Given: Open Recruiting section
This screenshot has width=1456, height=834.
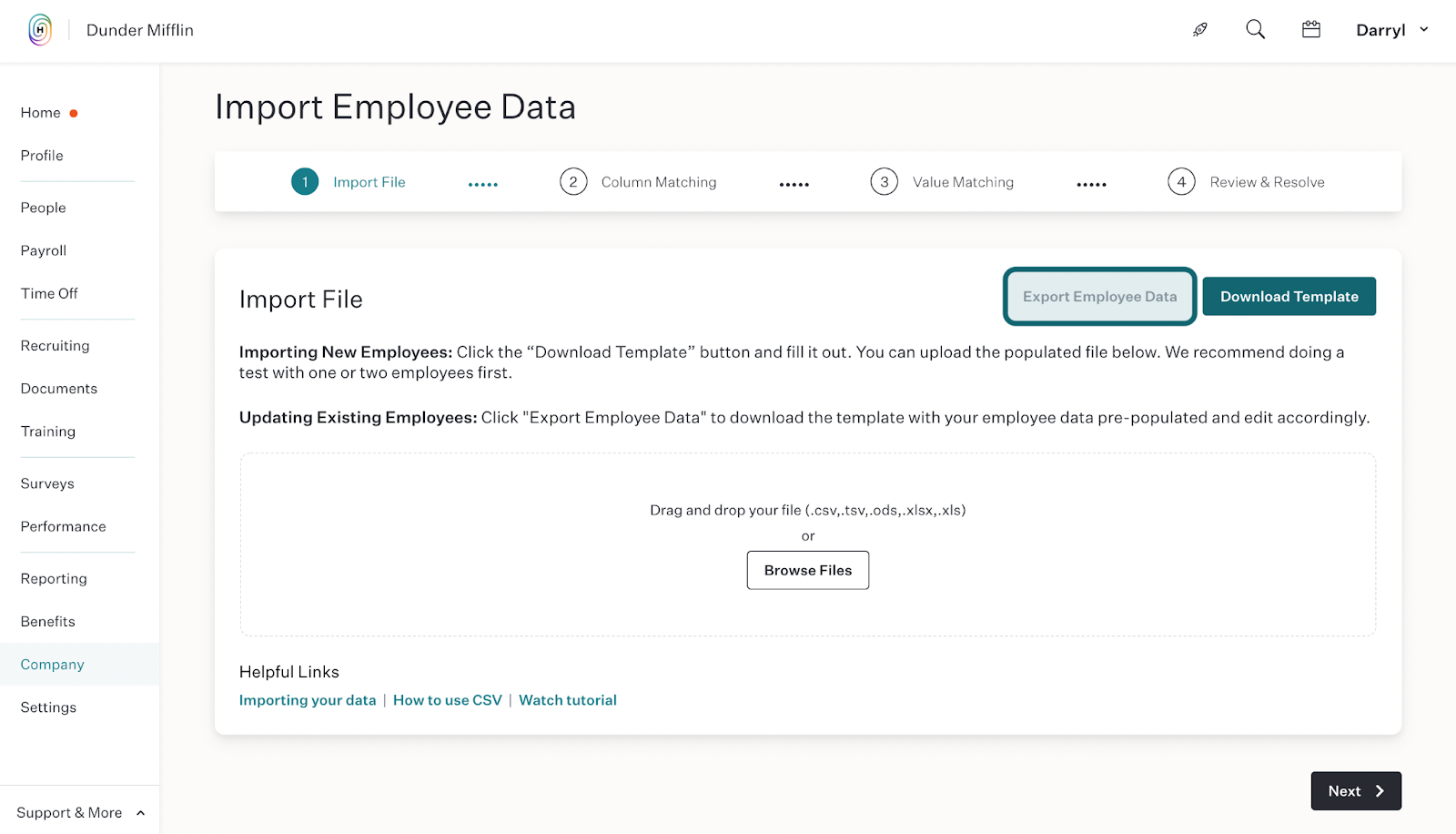Looking at the screenshot, I should pos(56,346).
